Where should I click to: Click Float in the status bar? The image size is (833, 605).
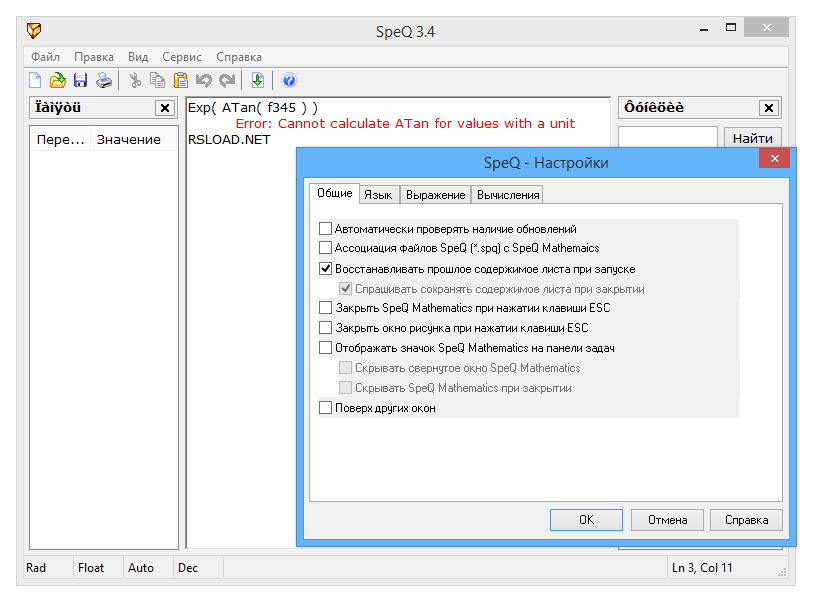91,568
